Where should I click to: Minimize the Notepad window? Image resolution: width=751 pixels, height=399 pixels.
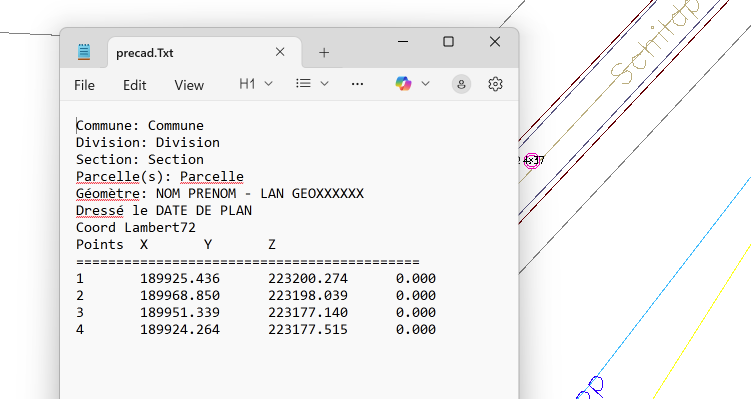pos(403,42)
